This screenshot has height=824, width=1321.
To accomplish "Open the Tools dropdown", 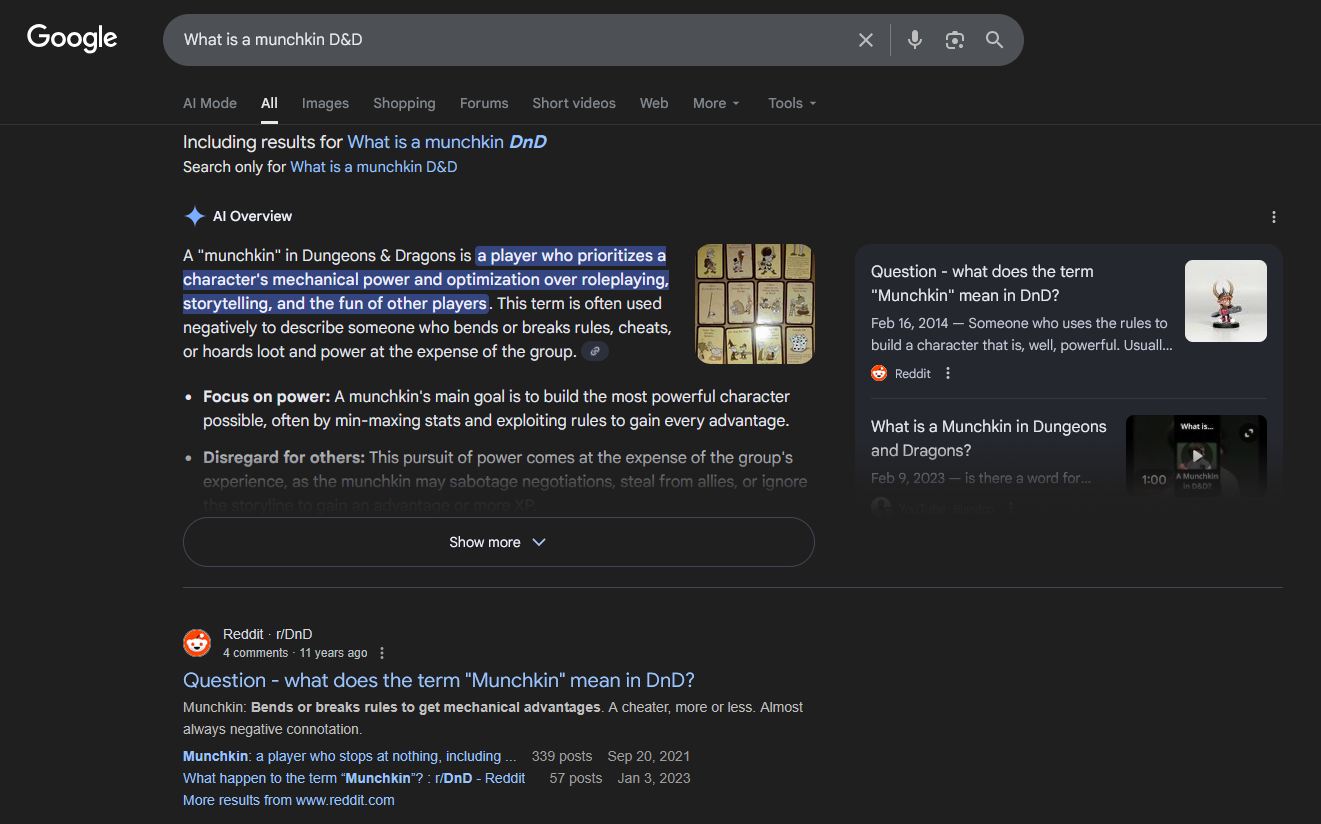I will click(792, 103).
